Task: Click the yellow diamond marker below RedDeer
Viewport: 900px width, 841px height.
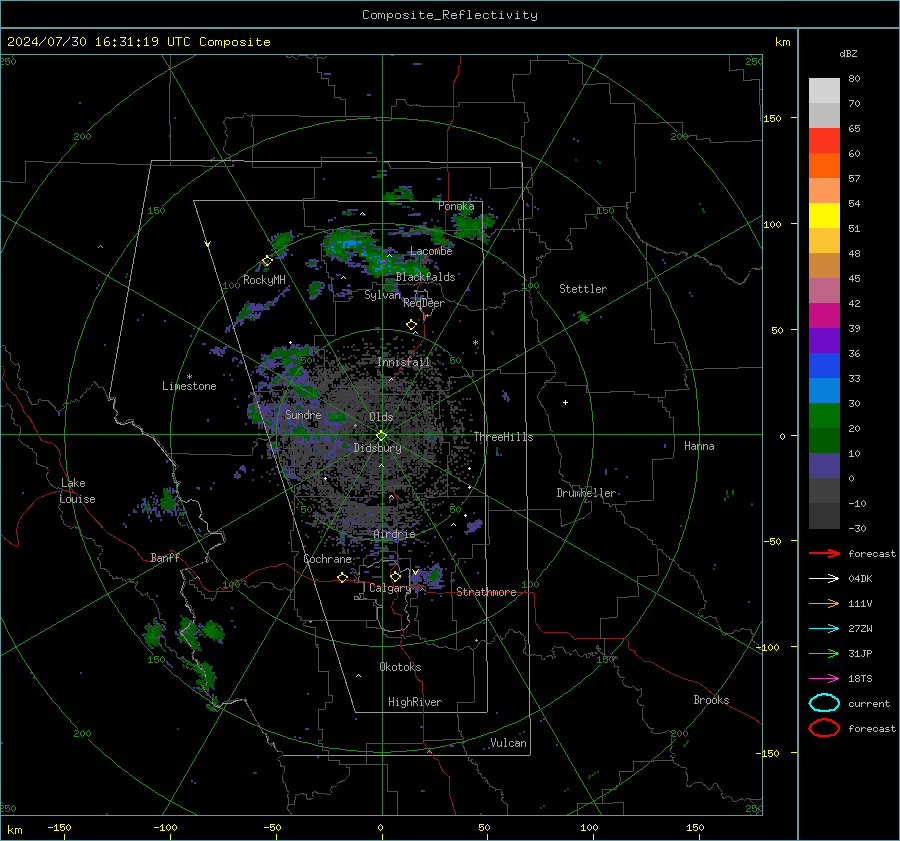Action: coord(411,325)
